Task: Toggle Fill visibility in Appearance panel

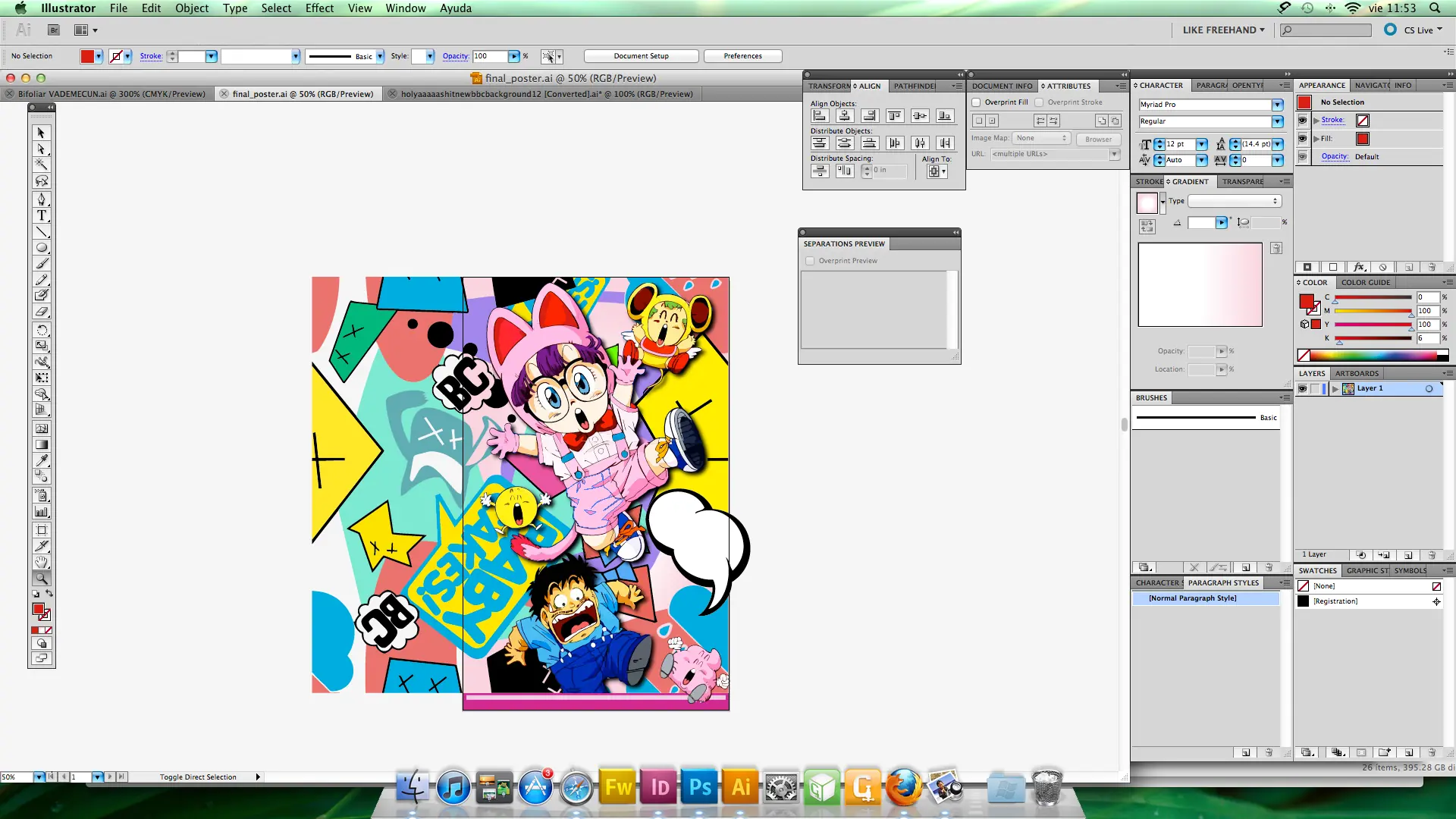Action: 1303,139
